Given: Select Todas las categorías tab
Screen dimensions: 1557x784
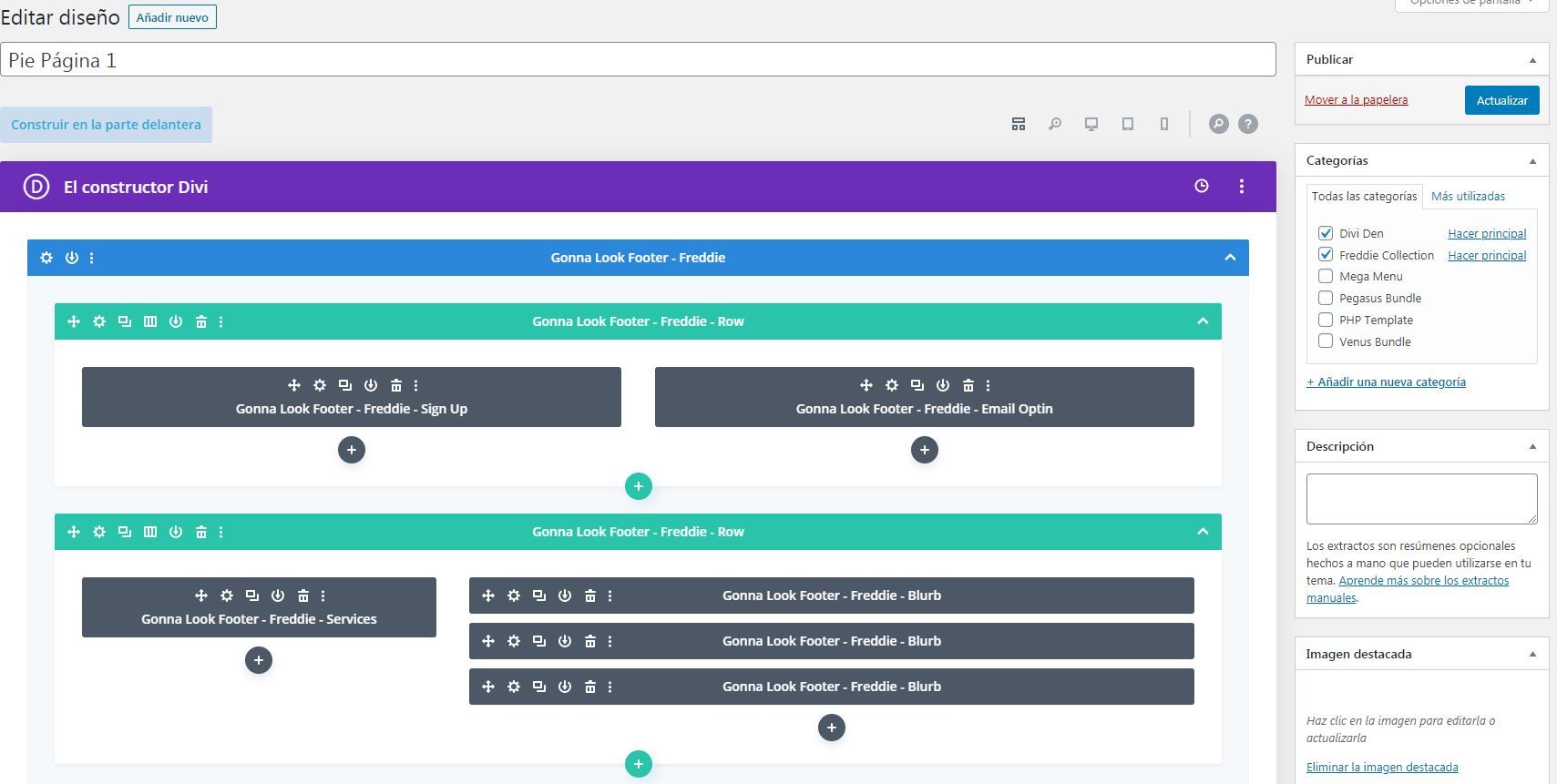Looking at the screenshot, I should point(1364,196).
